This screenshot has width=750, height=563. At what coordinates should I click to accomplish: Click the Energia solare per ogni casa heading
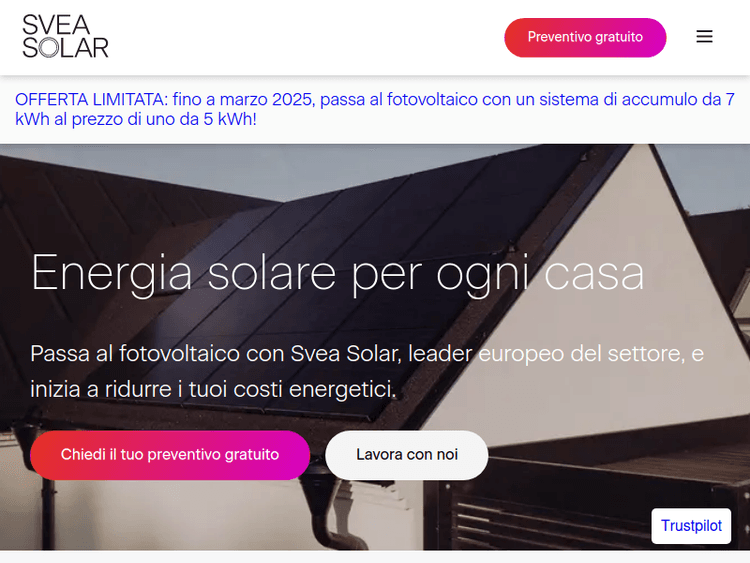click(337, 273)
